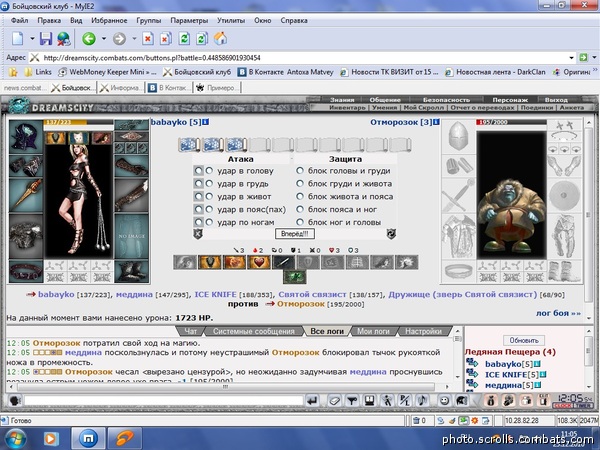Click the Forward navigation arrow button
Viewport: 600px width, 450px height.
pyautogui.click(x=119, y=38)
